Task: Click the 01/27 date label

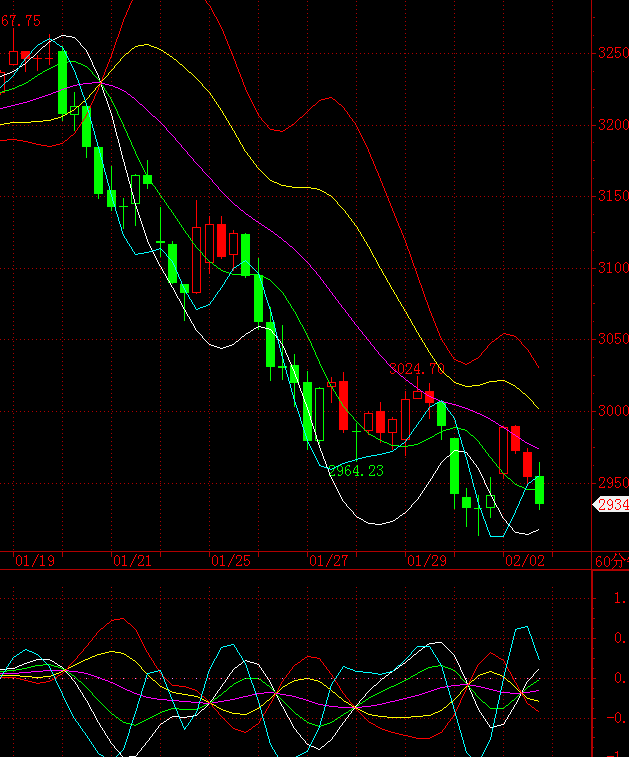Action: tap(328, 561)
